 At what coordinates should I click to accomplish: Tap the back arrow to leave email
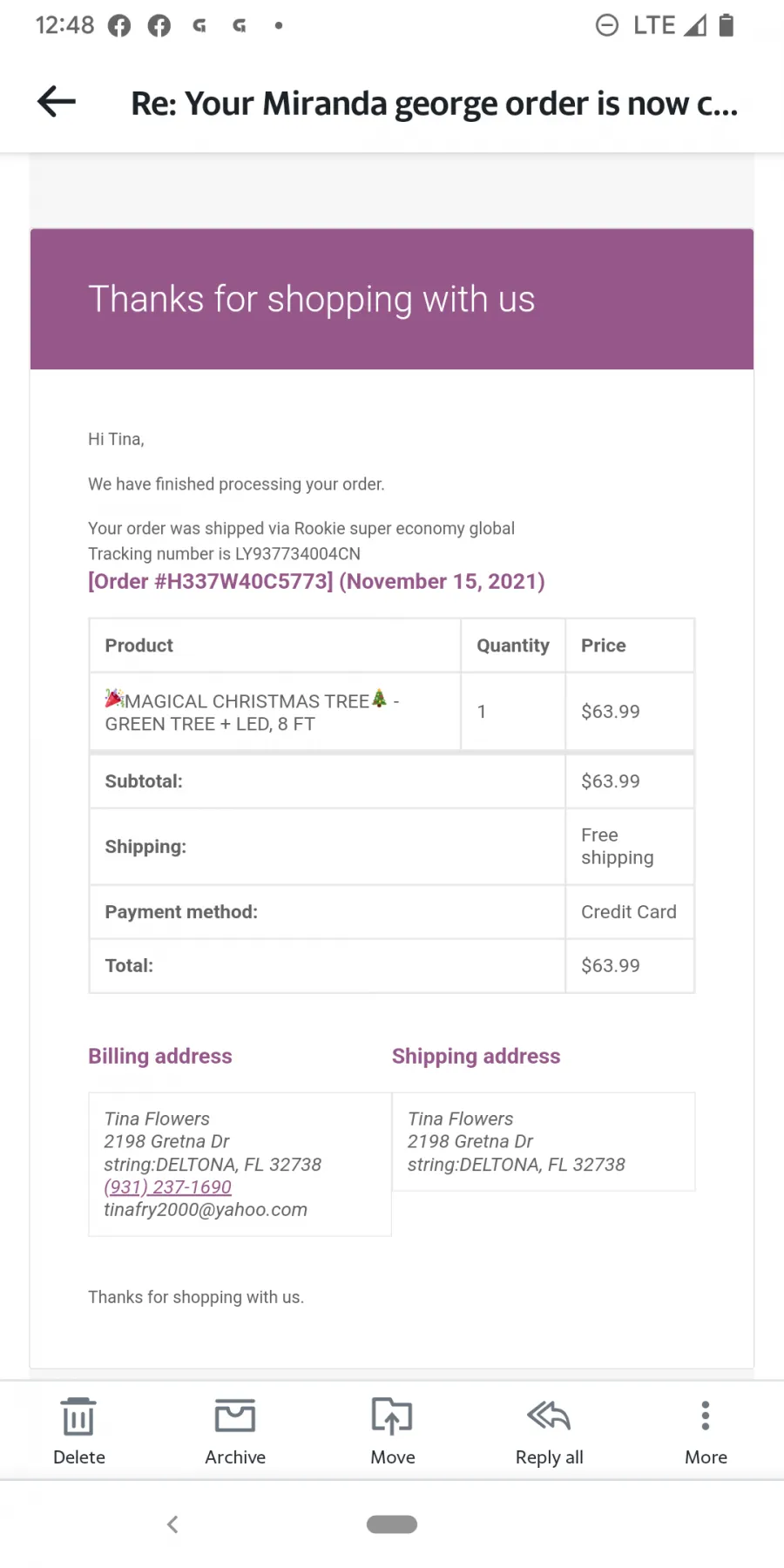[x=57, y=102]
